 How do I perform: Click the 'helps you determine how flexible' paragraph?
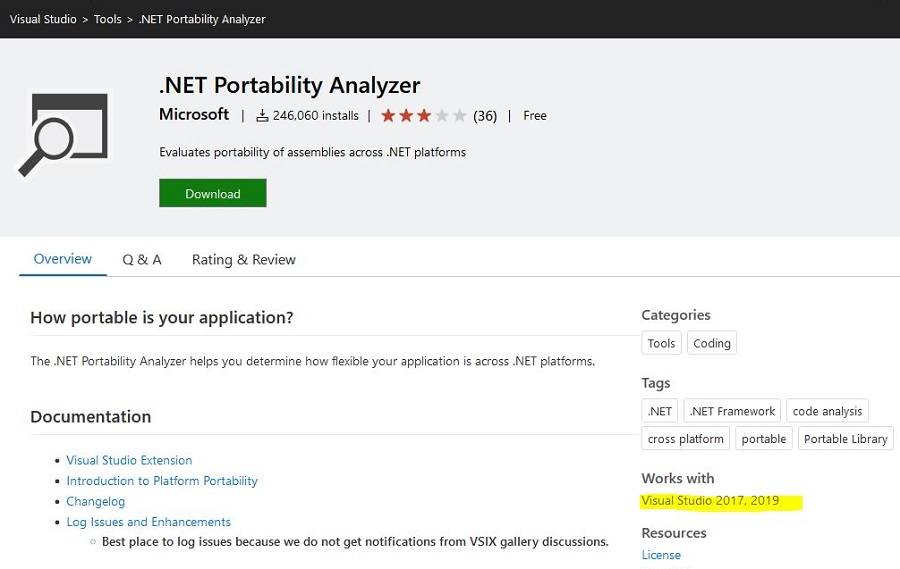click(x=312, y=361)
